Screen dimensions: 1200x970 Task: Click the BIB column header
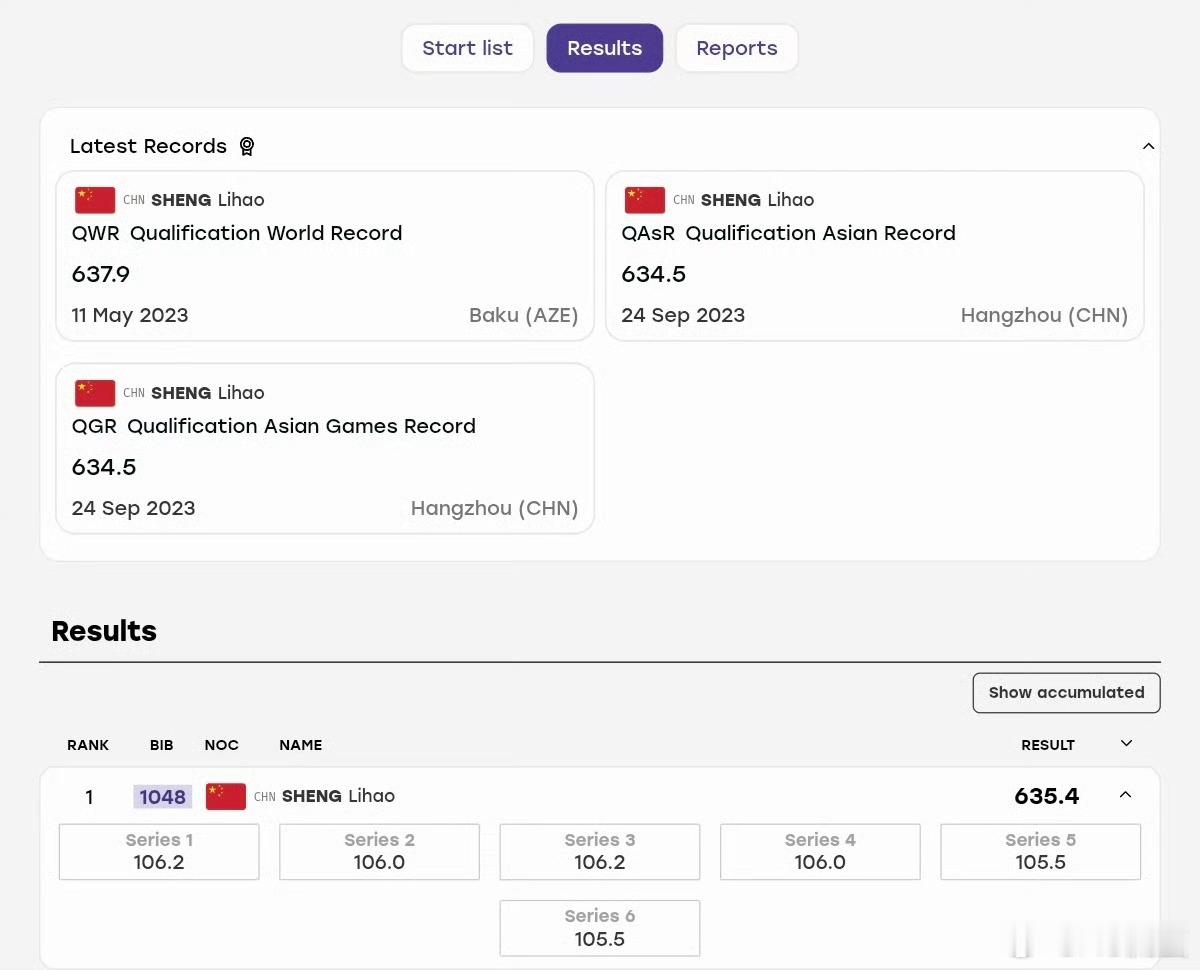pos(162,745)
